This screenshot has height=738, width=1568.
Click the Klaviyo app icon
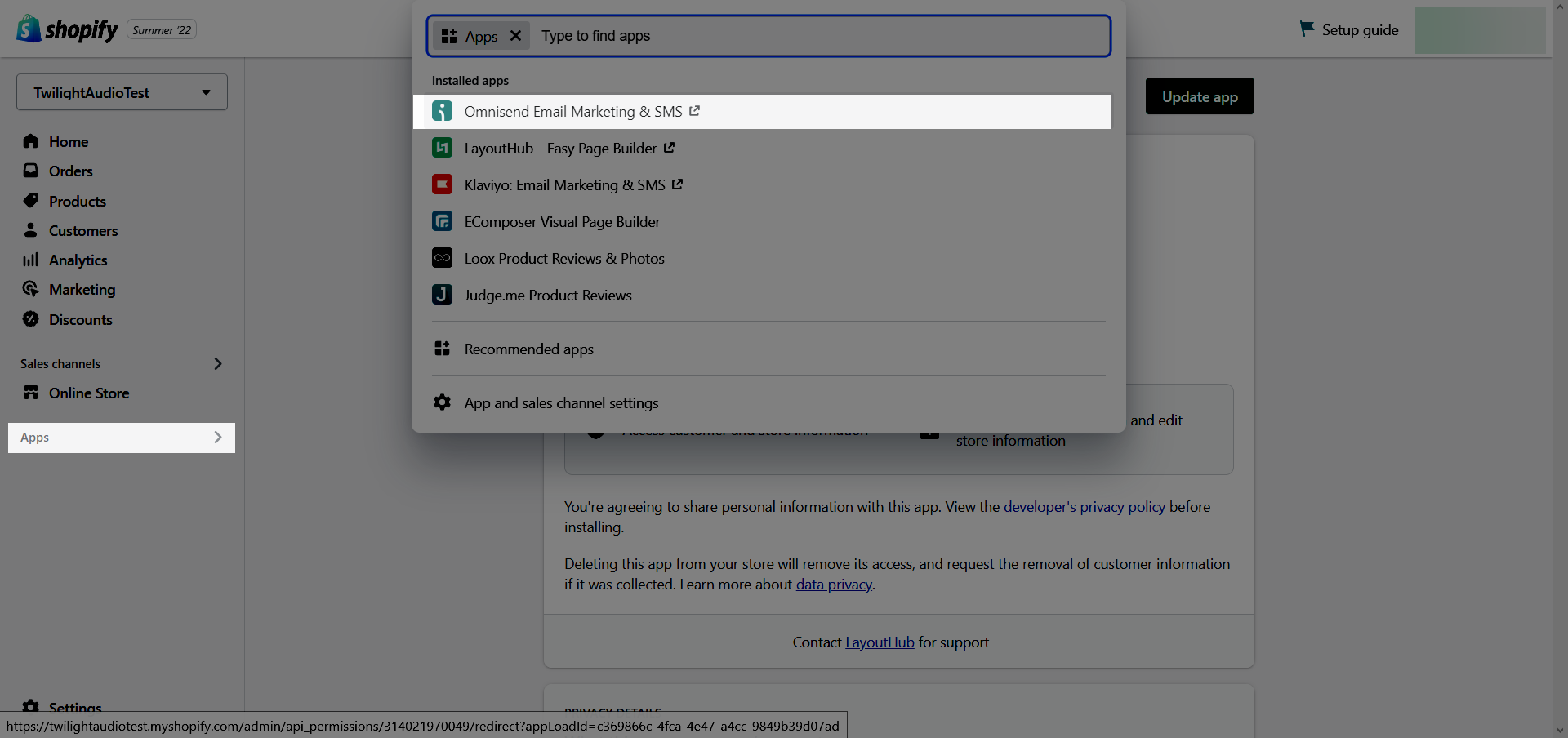click(442, 184)
